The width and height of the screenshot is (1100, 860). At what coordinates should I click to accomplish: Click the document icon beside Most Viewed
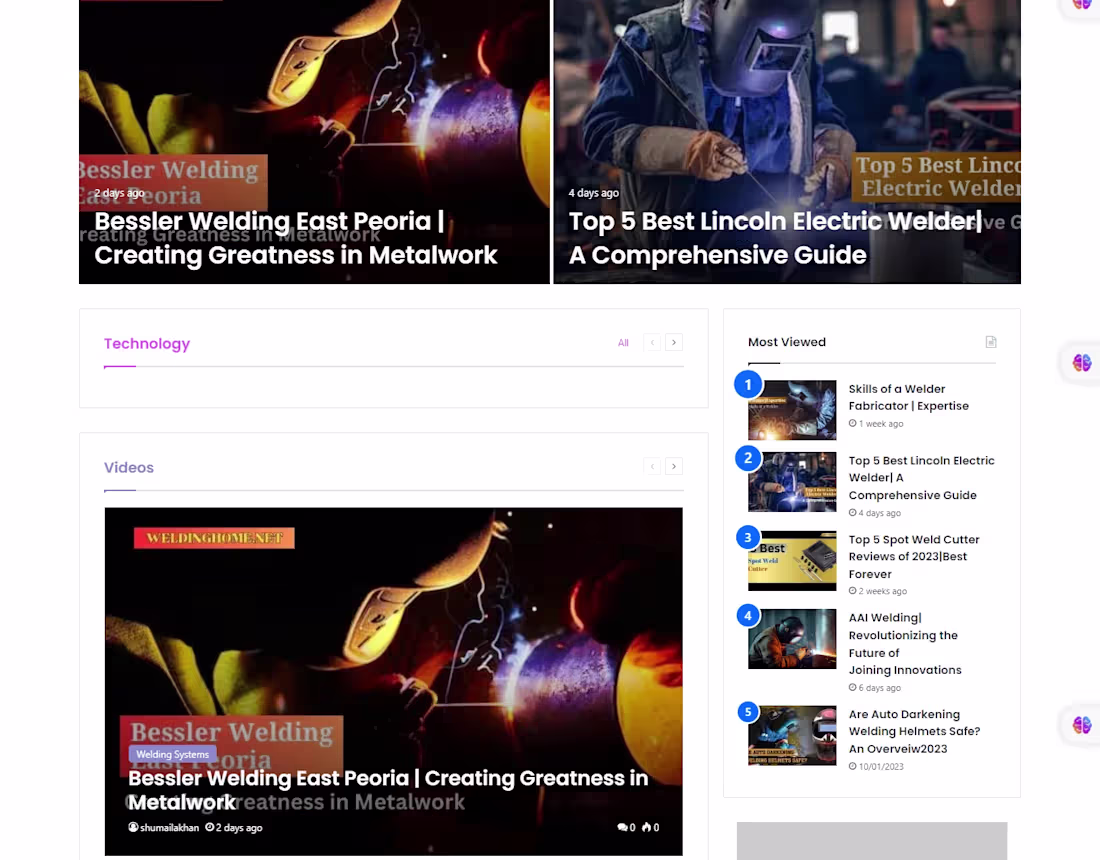[990, 342]
